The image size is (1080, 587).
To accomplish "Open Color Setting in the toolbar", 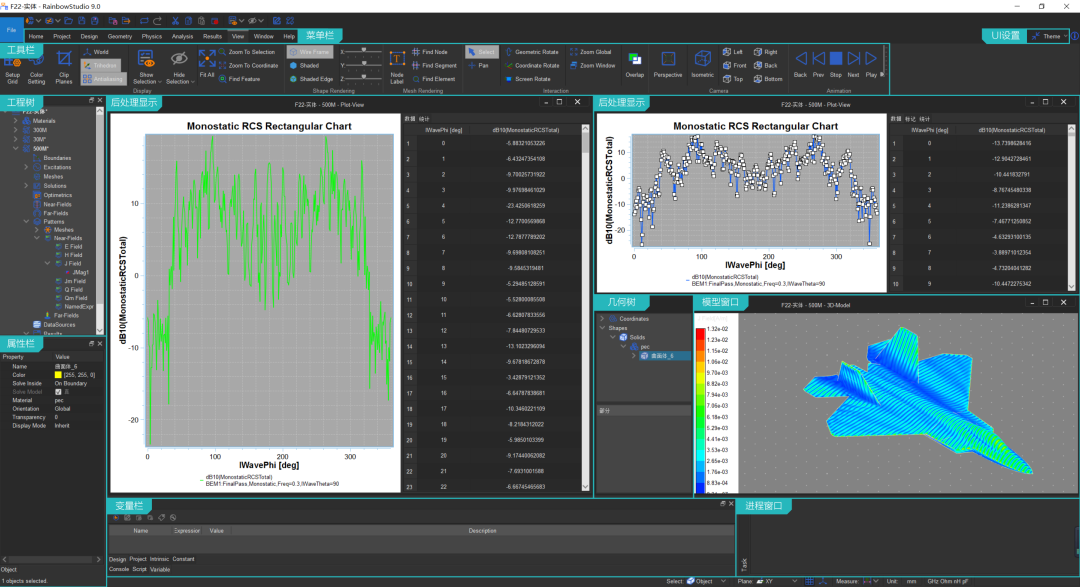I will pyautogui.click(x=37, y=69).
